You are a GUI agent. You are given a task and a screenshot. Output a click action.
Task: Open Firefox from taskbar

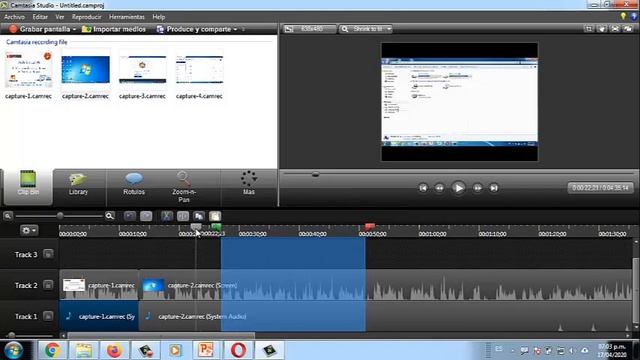point(114,350)
